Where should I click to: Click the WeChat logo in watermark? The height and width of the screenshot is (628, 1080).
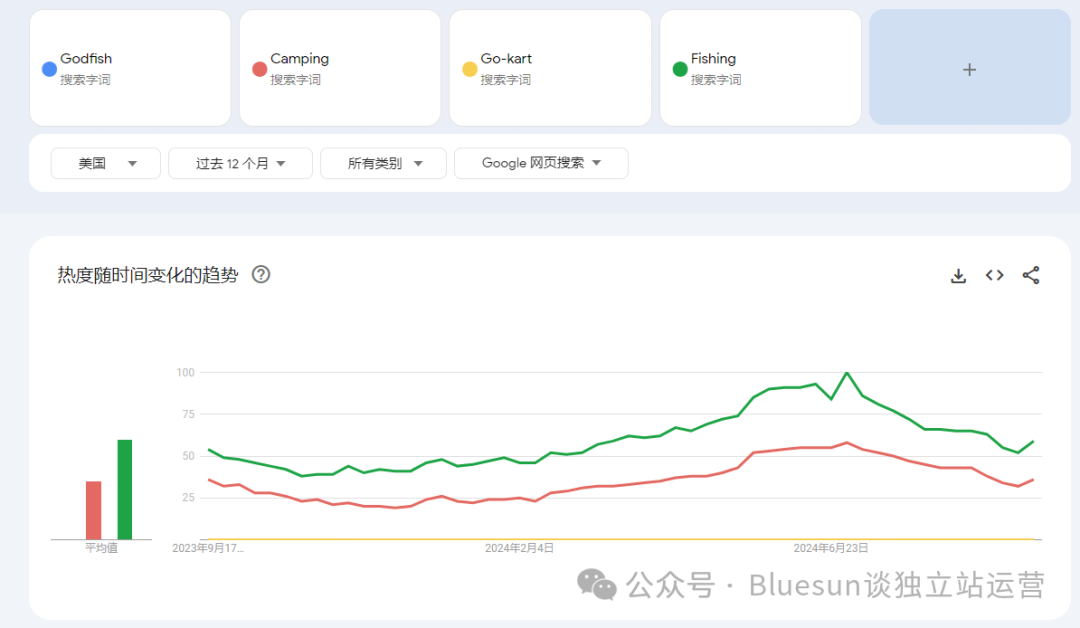coord(598,584)
